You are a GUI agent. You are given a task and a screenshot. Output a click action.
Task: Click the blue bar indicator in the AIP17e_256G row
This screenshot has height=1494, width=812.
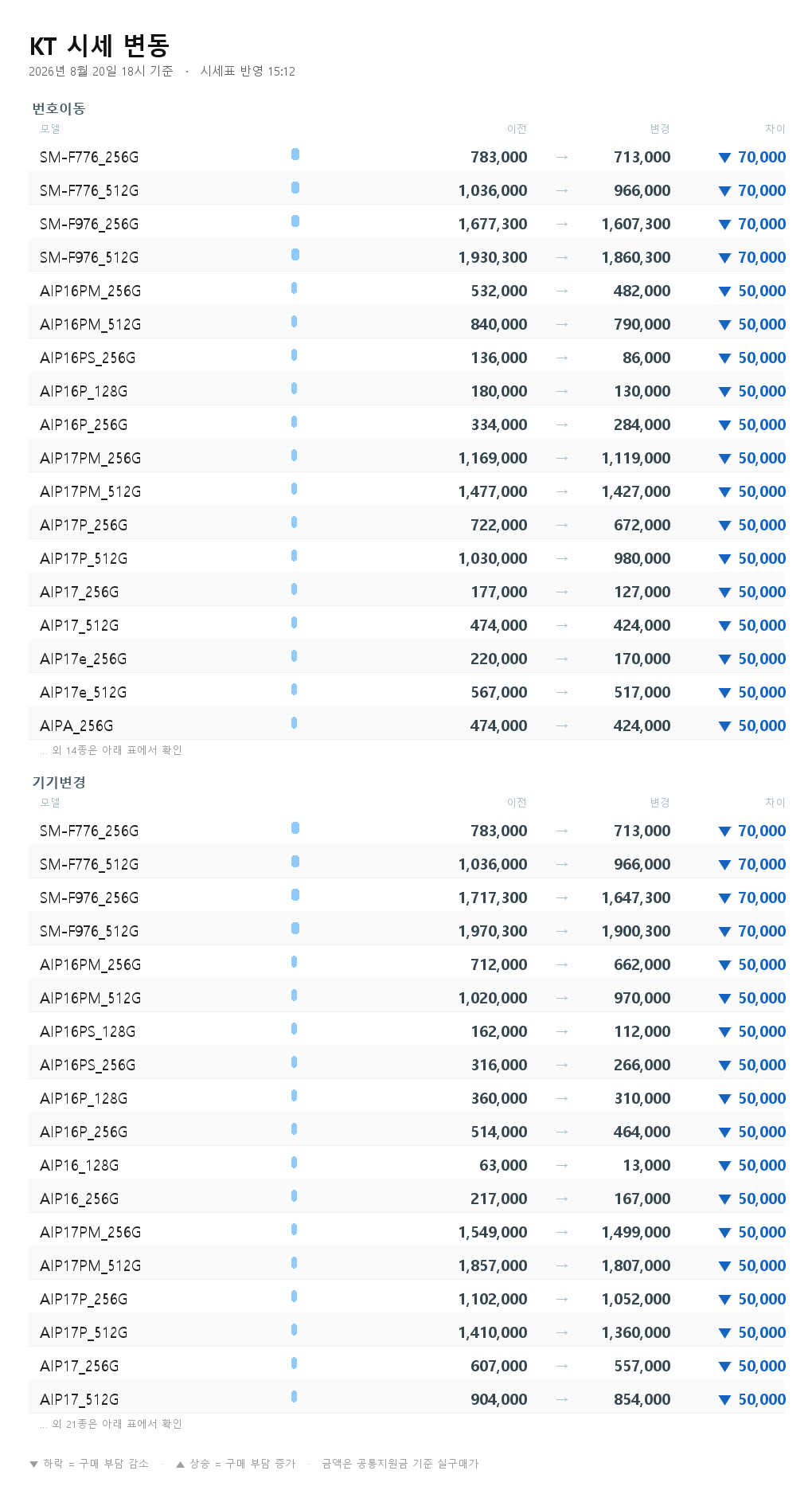click(295, 656)
